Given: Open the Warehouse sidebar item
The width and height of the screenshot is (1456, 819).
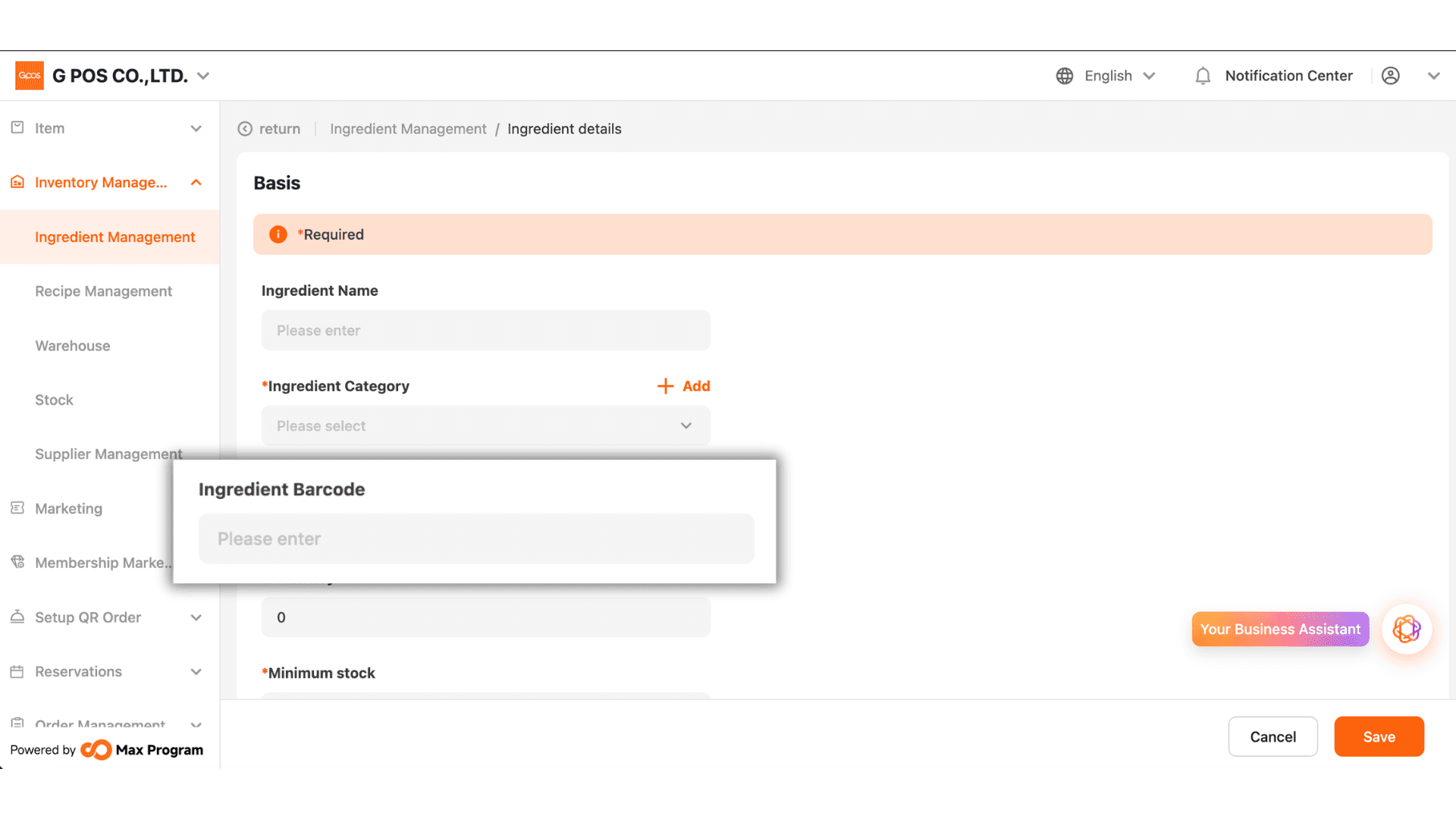Looking at the screenshot, I should (x=73, y=346).
